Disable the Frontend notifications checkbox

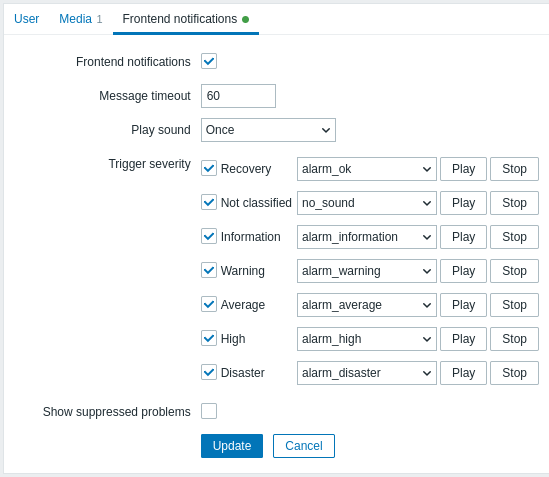[x=209, y=61]
